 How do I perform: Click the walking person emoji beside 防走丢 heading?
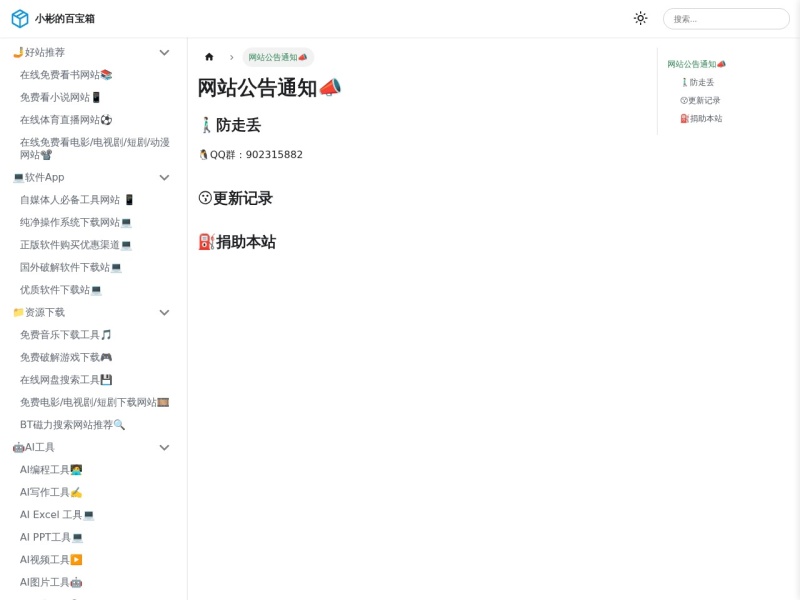pos(206,125)
